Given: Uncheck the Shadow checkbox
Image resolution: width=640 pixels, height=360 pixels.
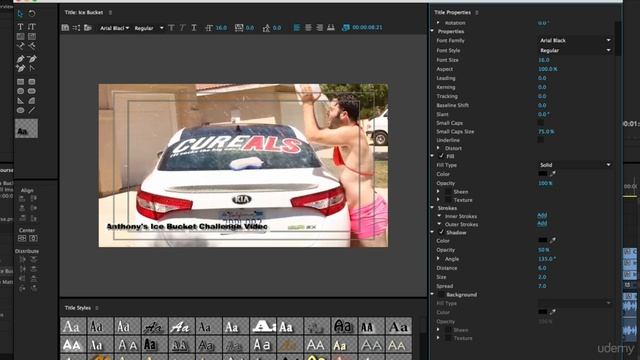Looking at the screenshot, I should point(441,232).
